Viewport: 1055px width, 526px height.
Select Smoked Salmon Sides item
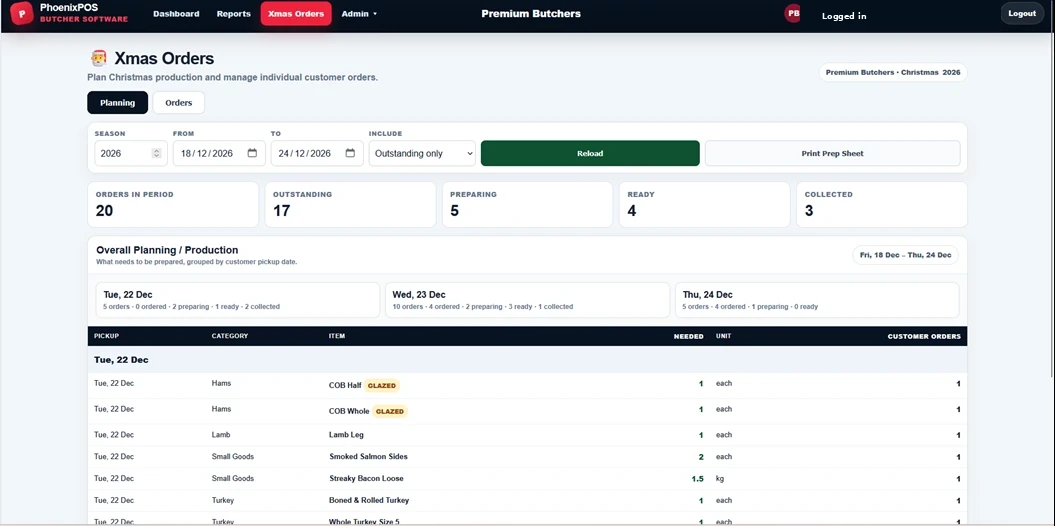click(x=368, y=457)
